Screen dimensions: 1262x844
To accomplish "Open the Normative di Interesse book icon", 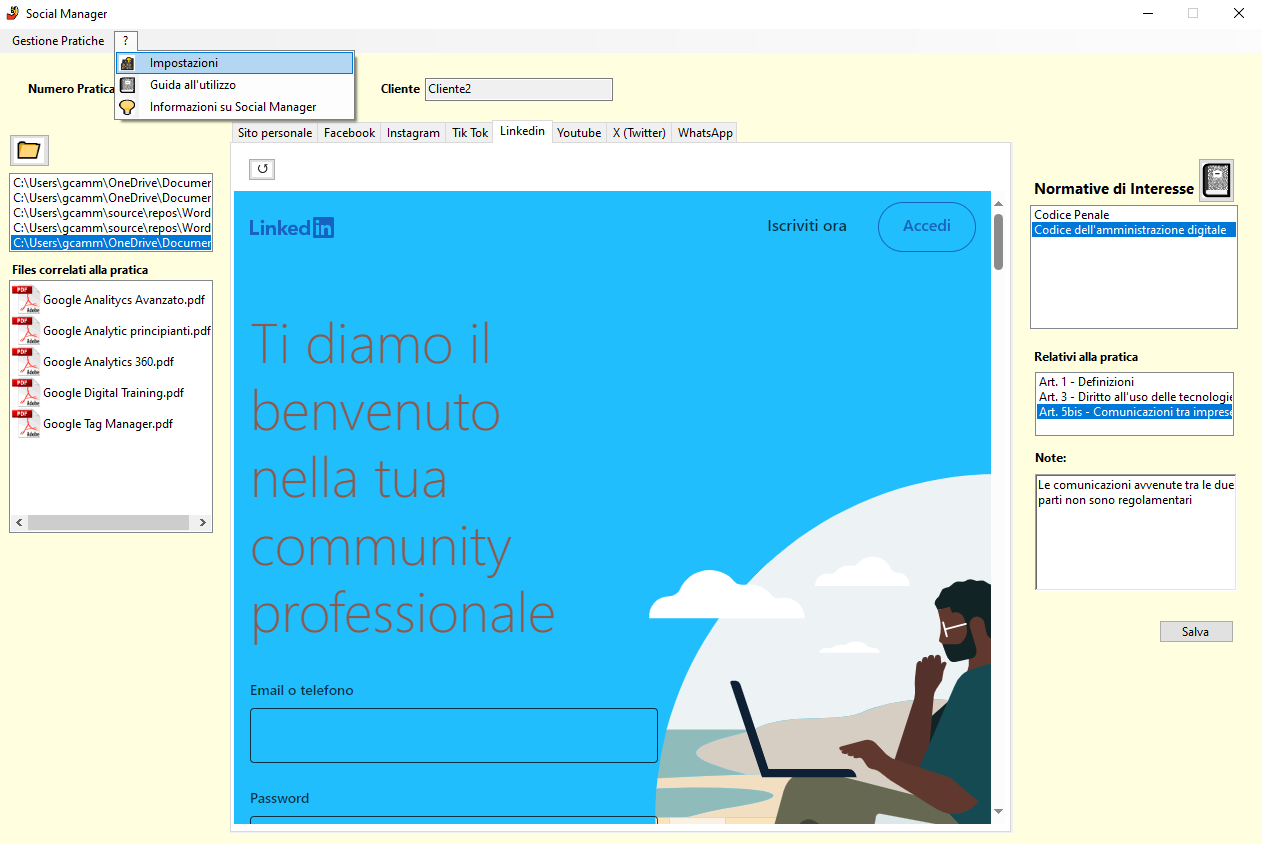I will 1216,180.
